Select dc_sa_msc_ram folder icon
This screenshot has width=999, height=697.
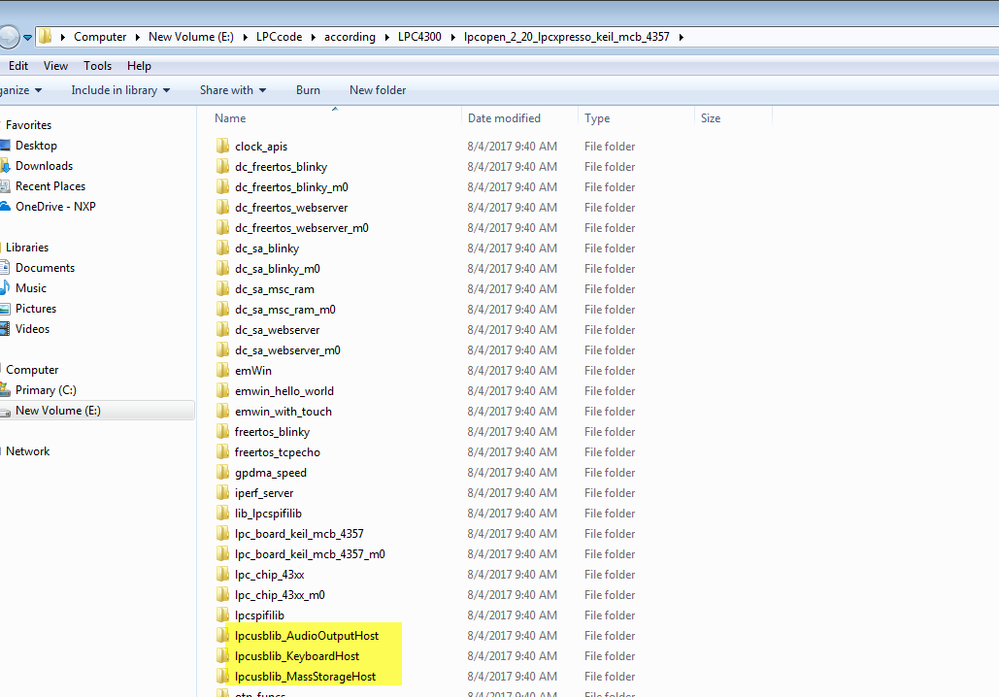[222, 289]
